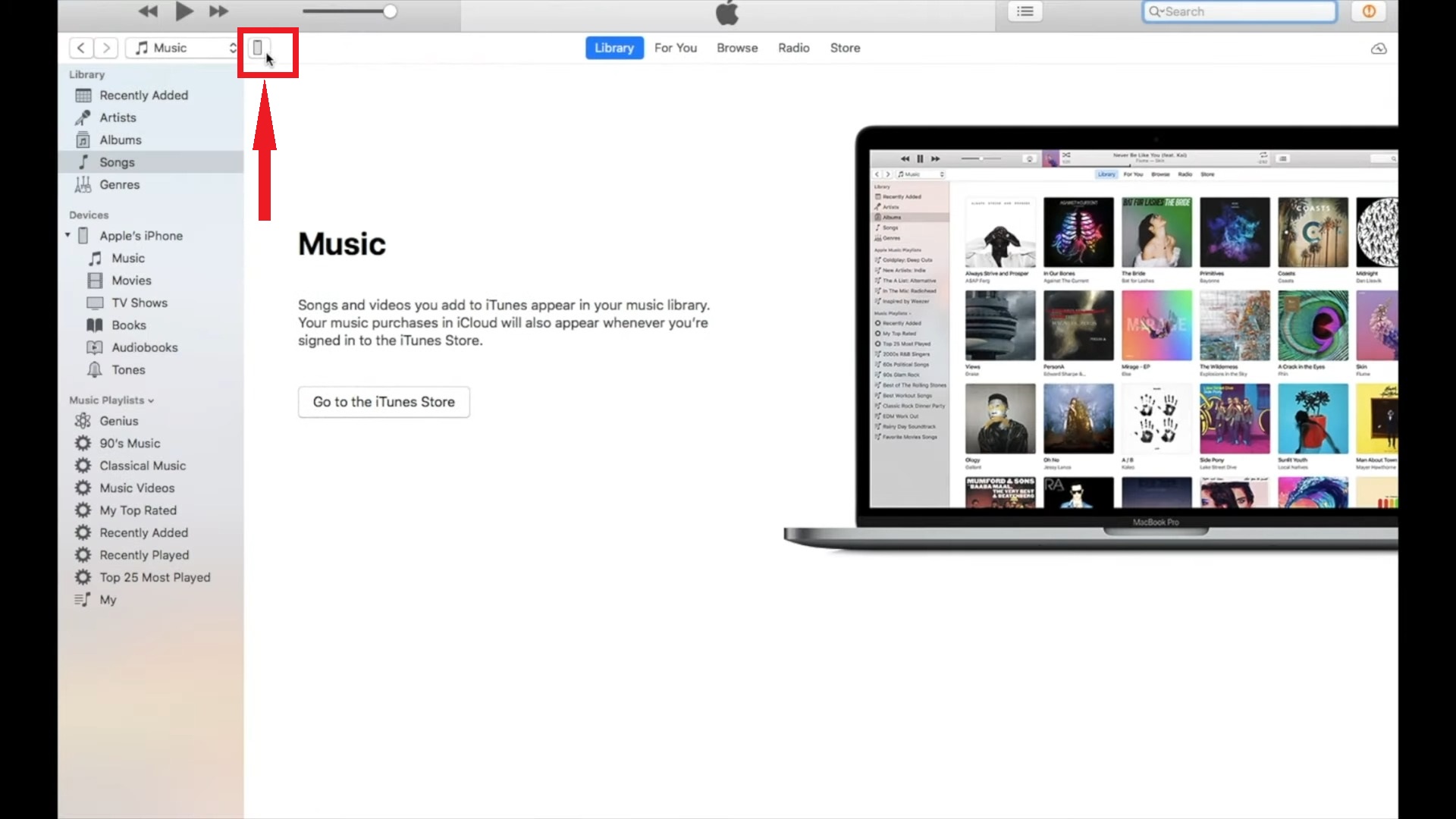Select the Radio tab
This screenshot has height=819, width=1456.
point(793,48)
